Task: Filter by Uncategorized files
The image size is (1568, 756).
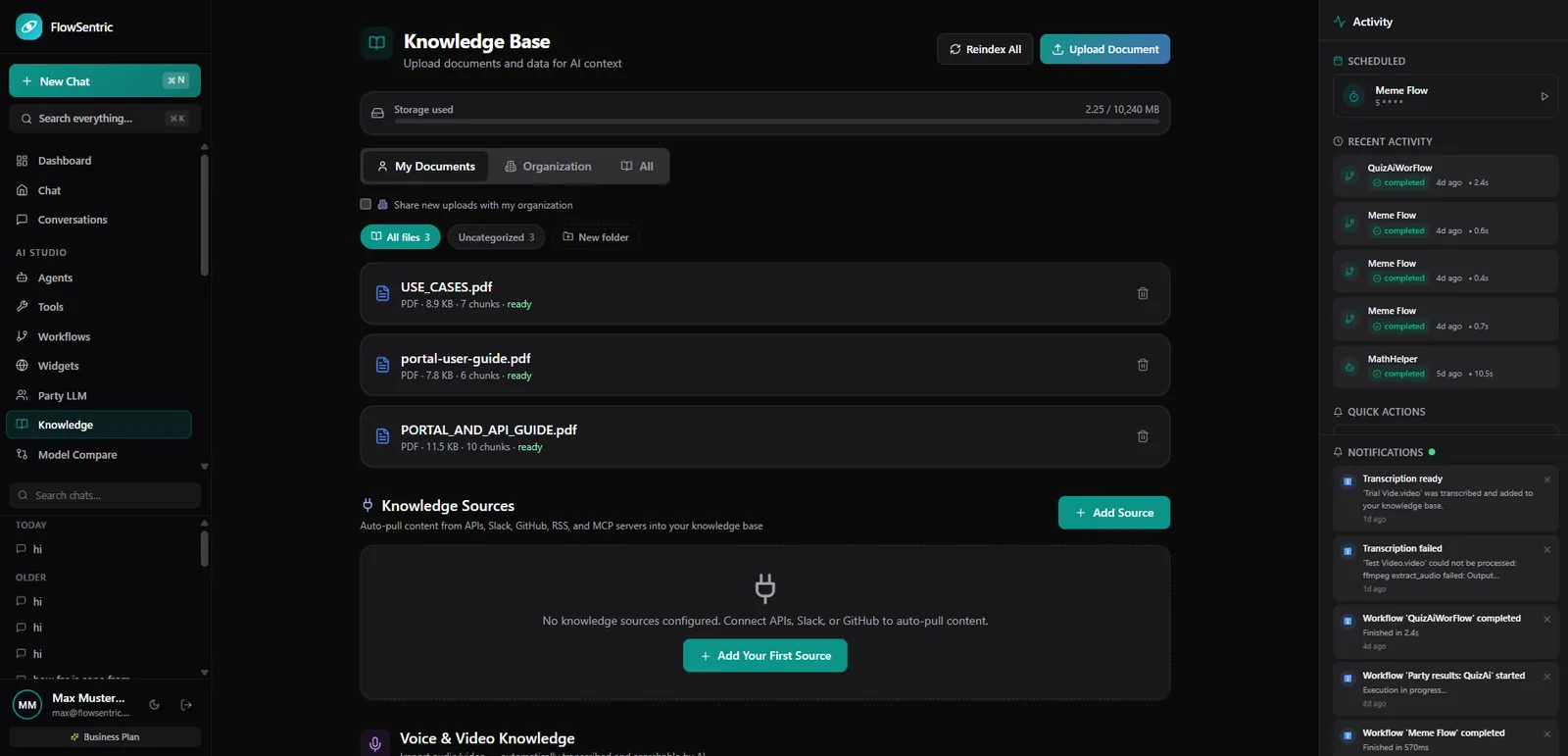Action: click(x=496, y=237)
